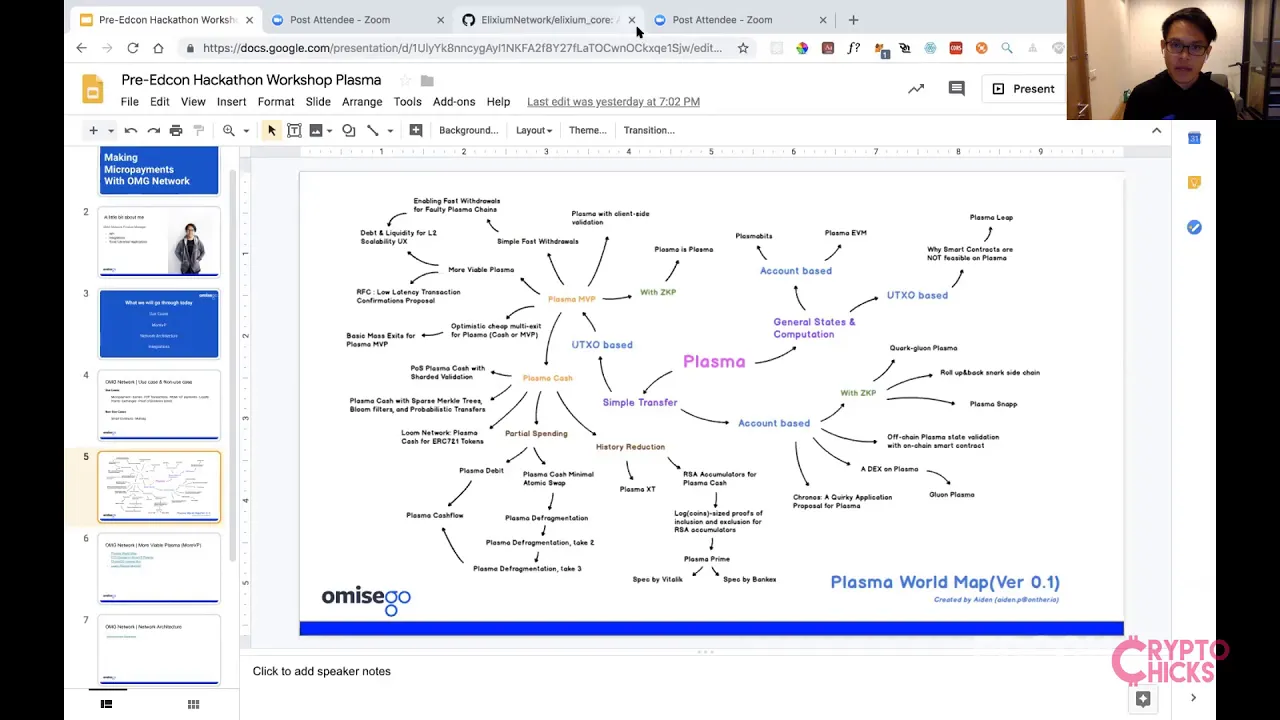The height and width of the screenshot is (720, 1280).
Task: Reload the browser page
Action: pyautogui.click(x=132, y=48)
